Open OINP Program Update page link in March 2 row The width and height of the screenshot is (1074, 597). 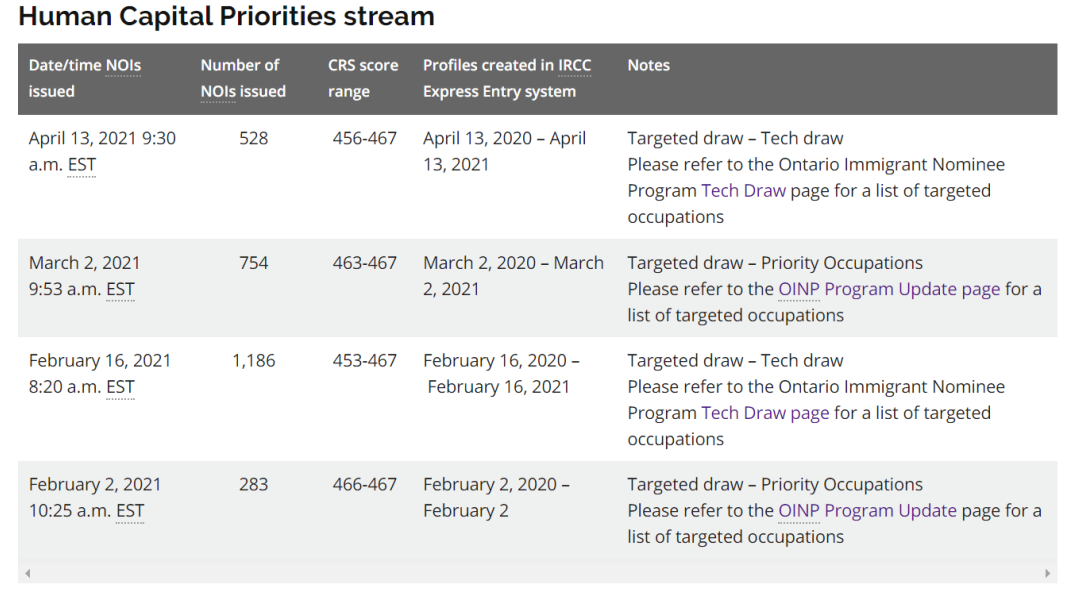tap(889, 289)
